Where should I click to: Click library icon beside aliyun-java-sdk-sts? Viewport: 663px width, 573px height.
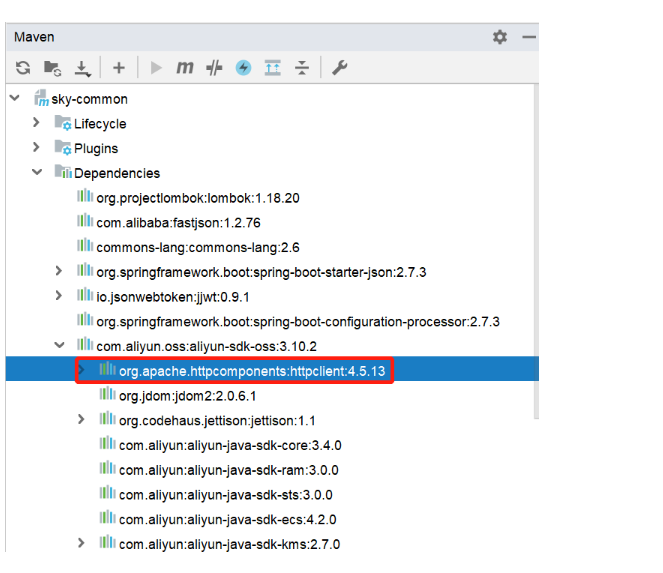107,493
